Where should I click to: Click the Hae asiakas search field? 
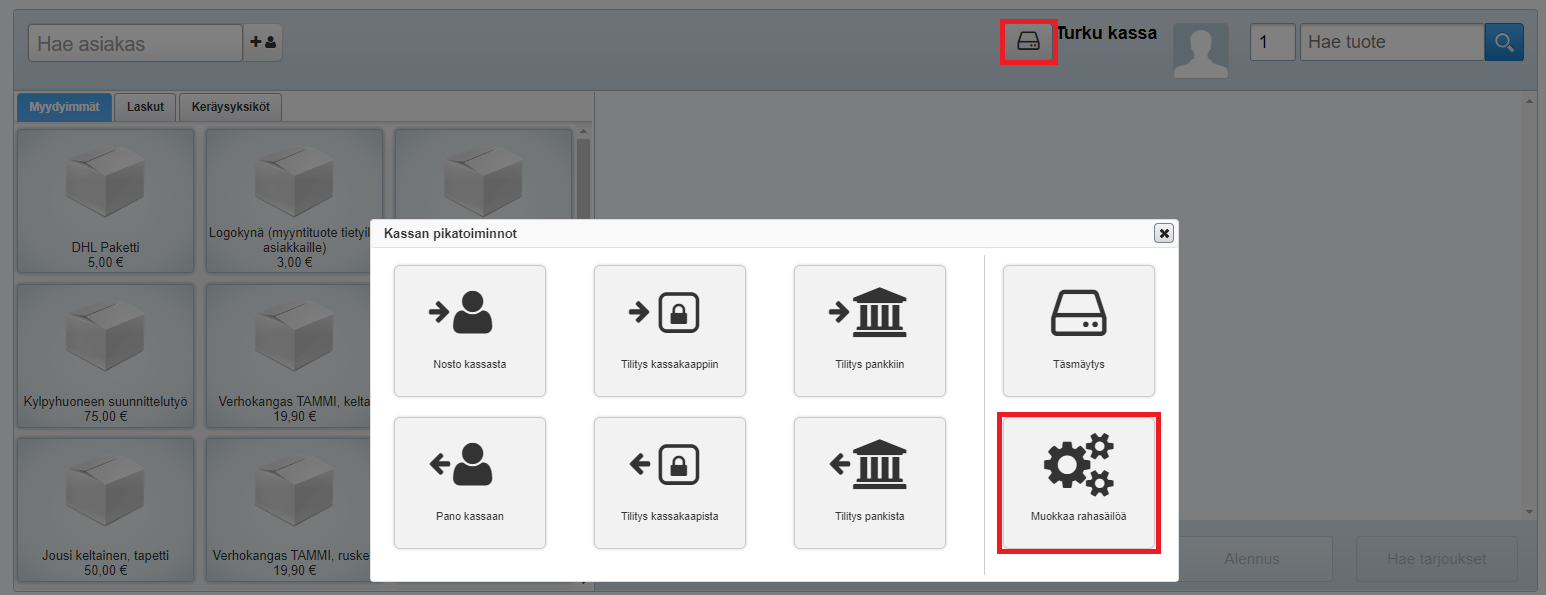click(135, 44)
